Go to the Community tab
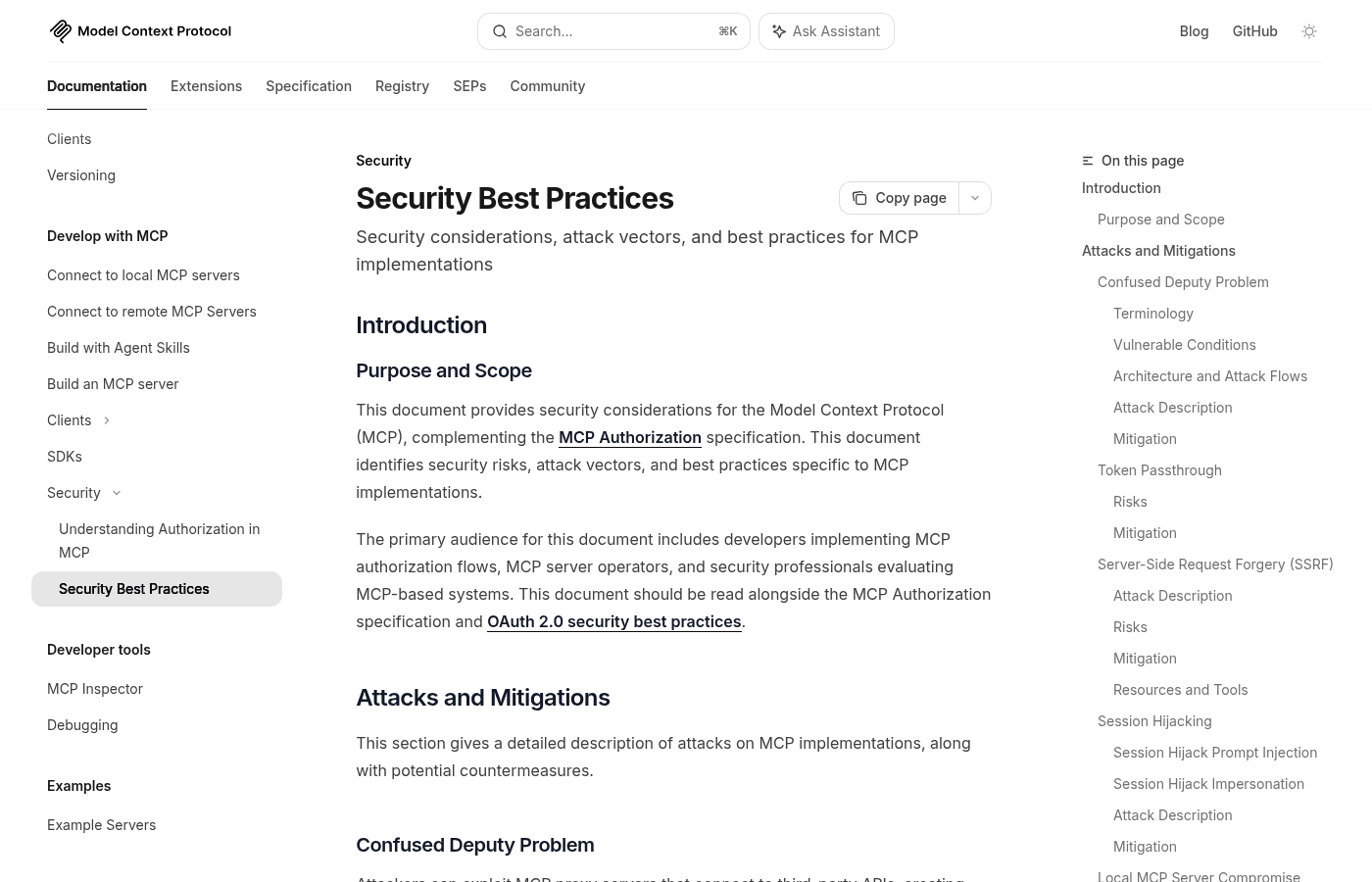The height and width of the screenshot is (882, 1372). pos(548,86)
